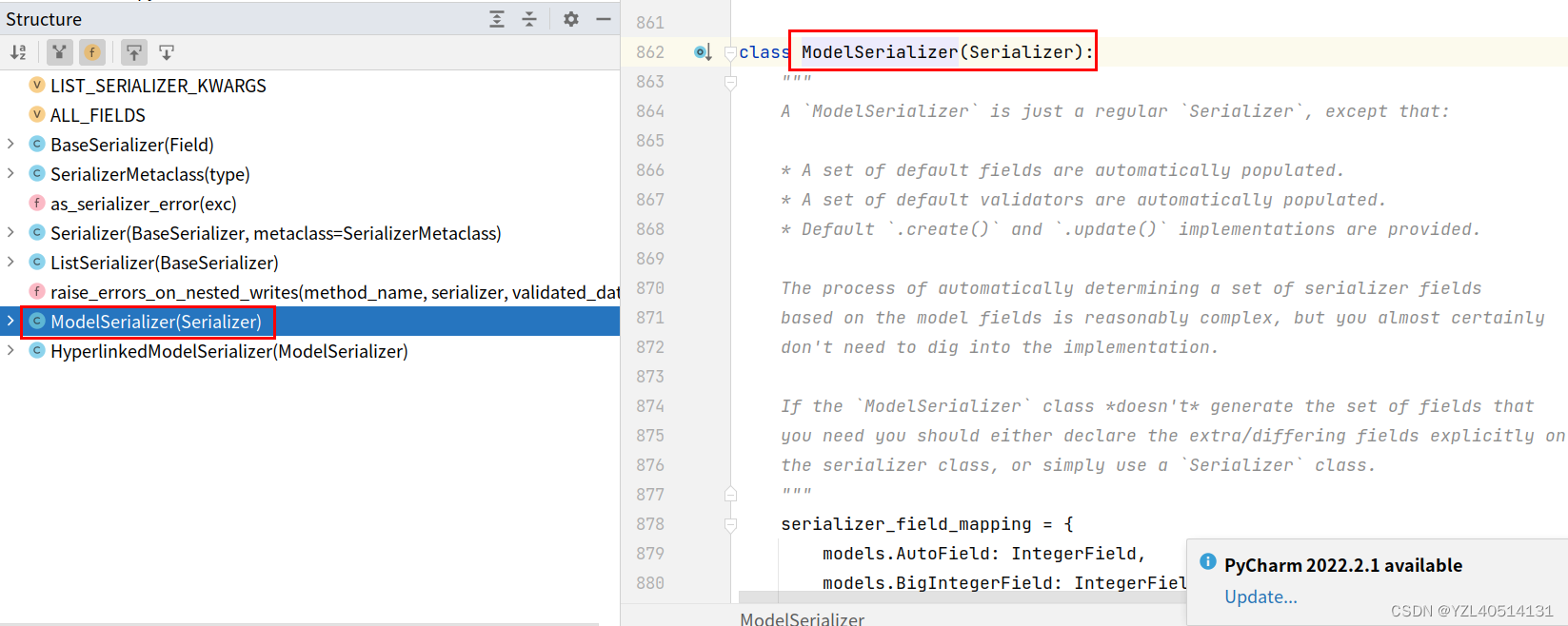Toggle Show Inherited members button
The width and height of the screenshot is (1568, 626).
(x=60, y=52)
